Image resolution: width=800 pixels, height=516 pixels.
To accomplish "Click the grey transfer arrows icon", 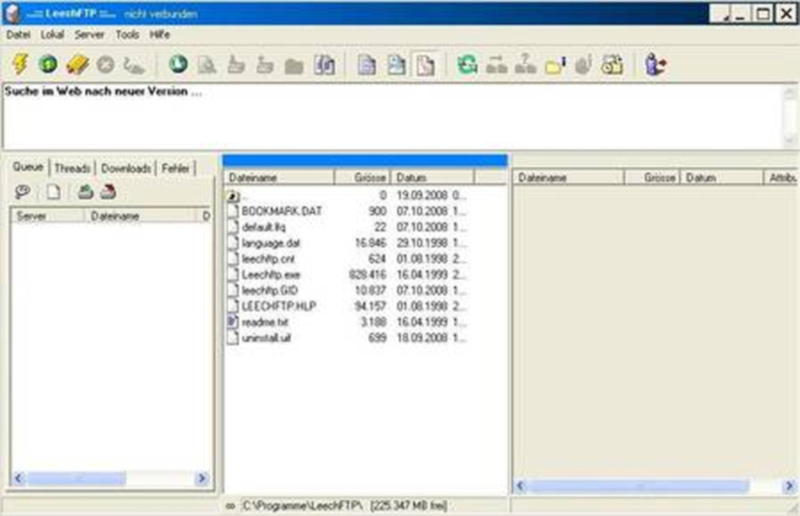I will pyautogui.click(x=496, y=65).
